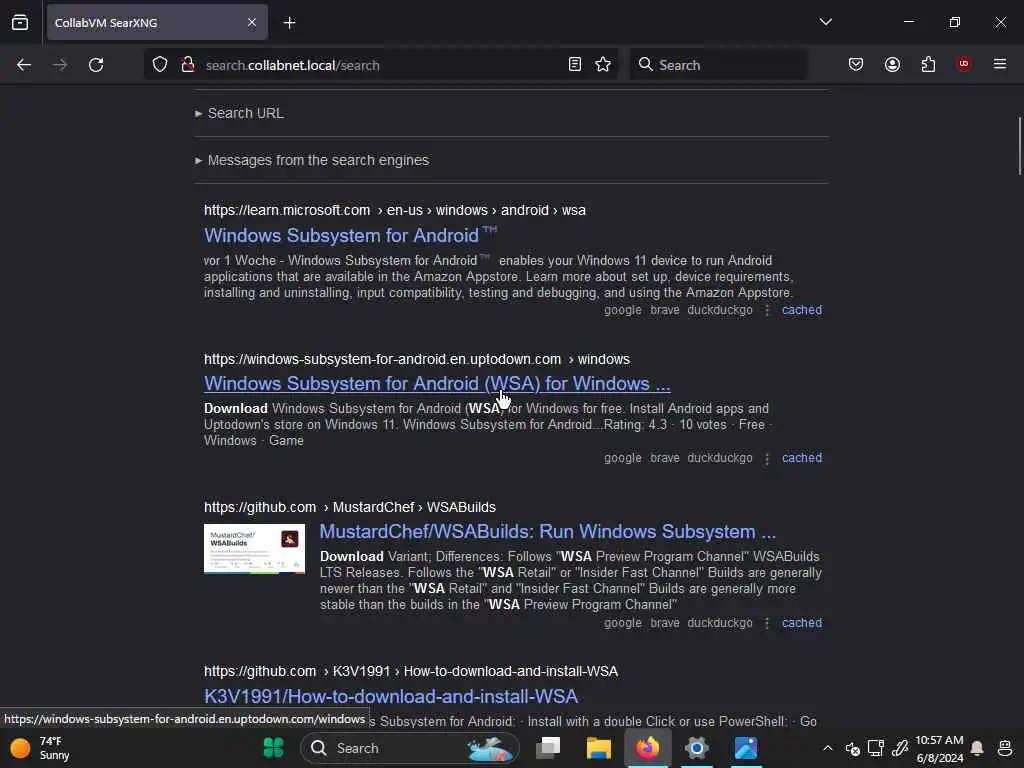Screen dimensions: 1024x768
Task: Toggle reader view icon
Action: [575, 64]
